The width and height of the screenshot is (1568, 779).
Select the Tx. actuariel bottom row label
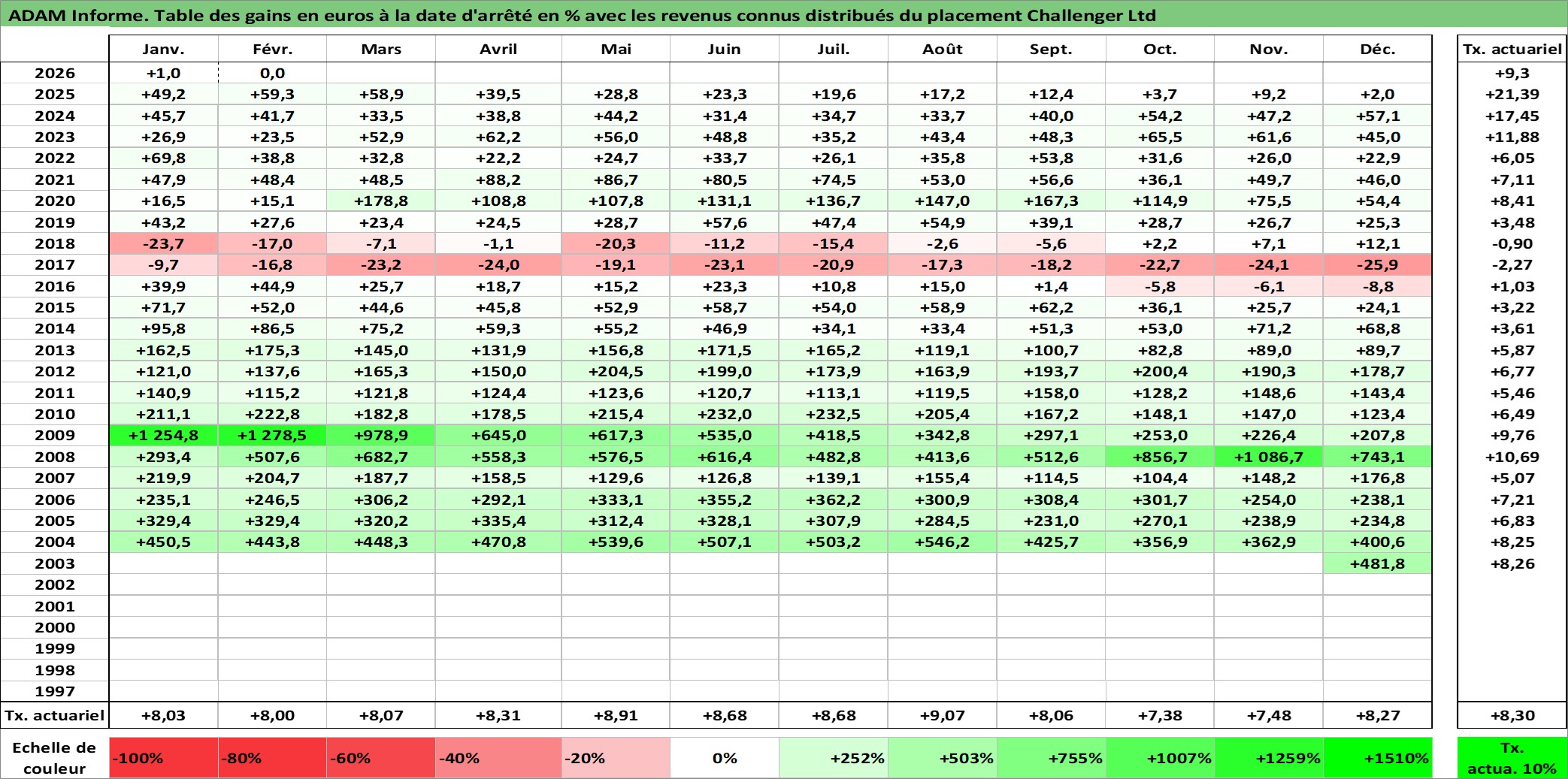click(55, 715)
